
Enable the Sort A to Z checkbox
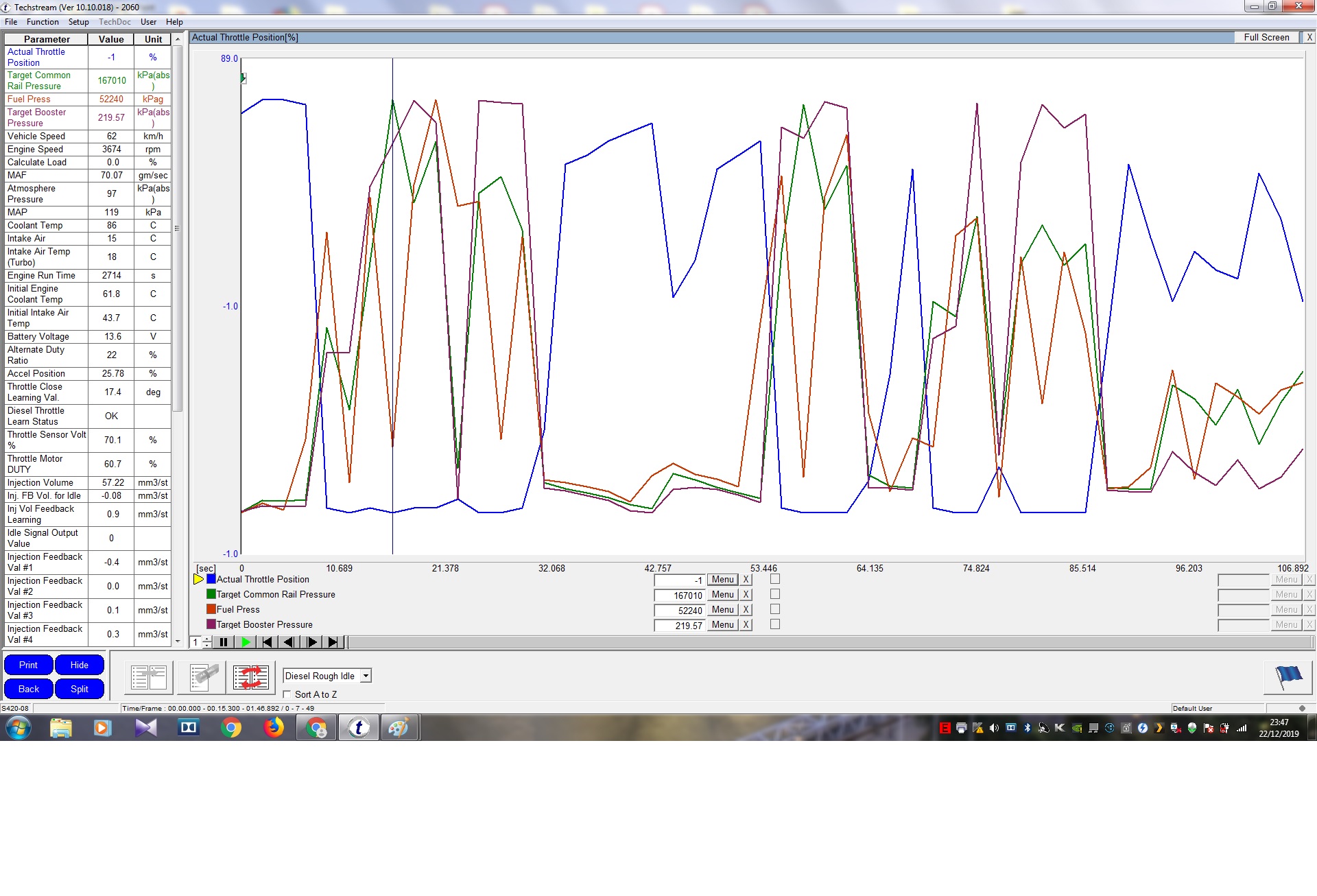tap(287, 694)
